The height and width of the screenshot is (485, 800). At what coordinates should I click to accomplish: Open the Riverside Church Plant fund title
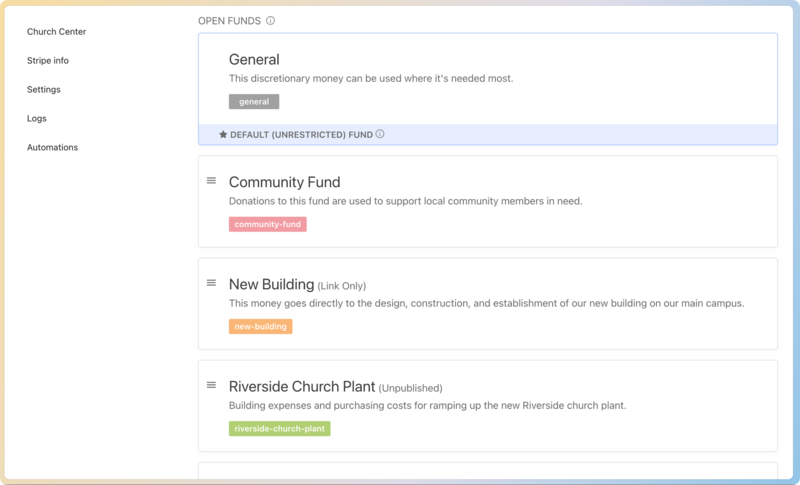tap(301, 386)
